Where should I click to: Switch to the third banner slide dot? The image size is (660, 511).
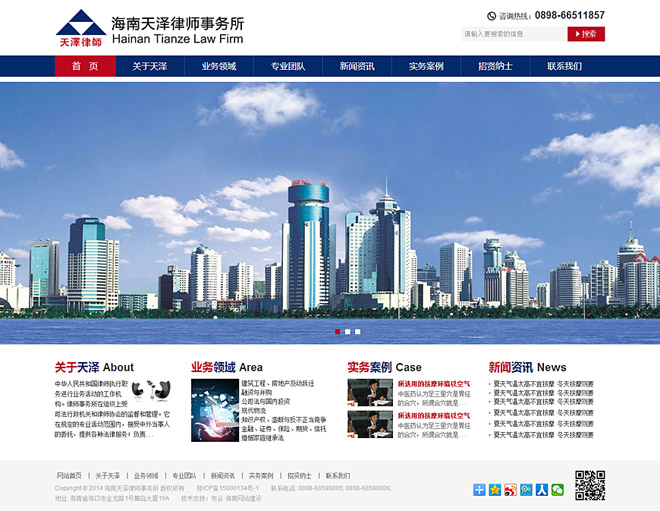coord(358,331)
